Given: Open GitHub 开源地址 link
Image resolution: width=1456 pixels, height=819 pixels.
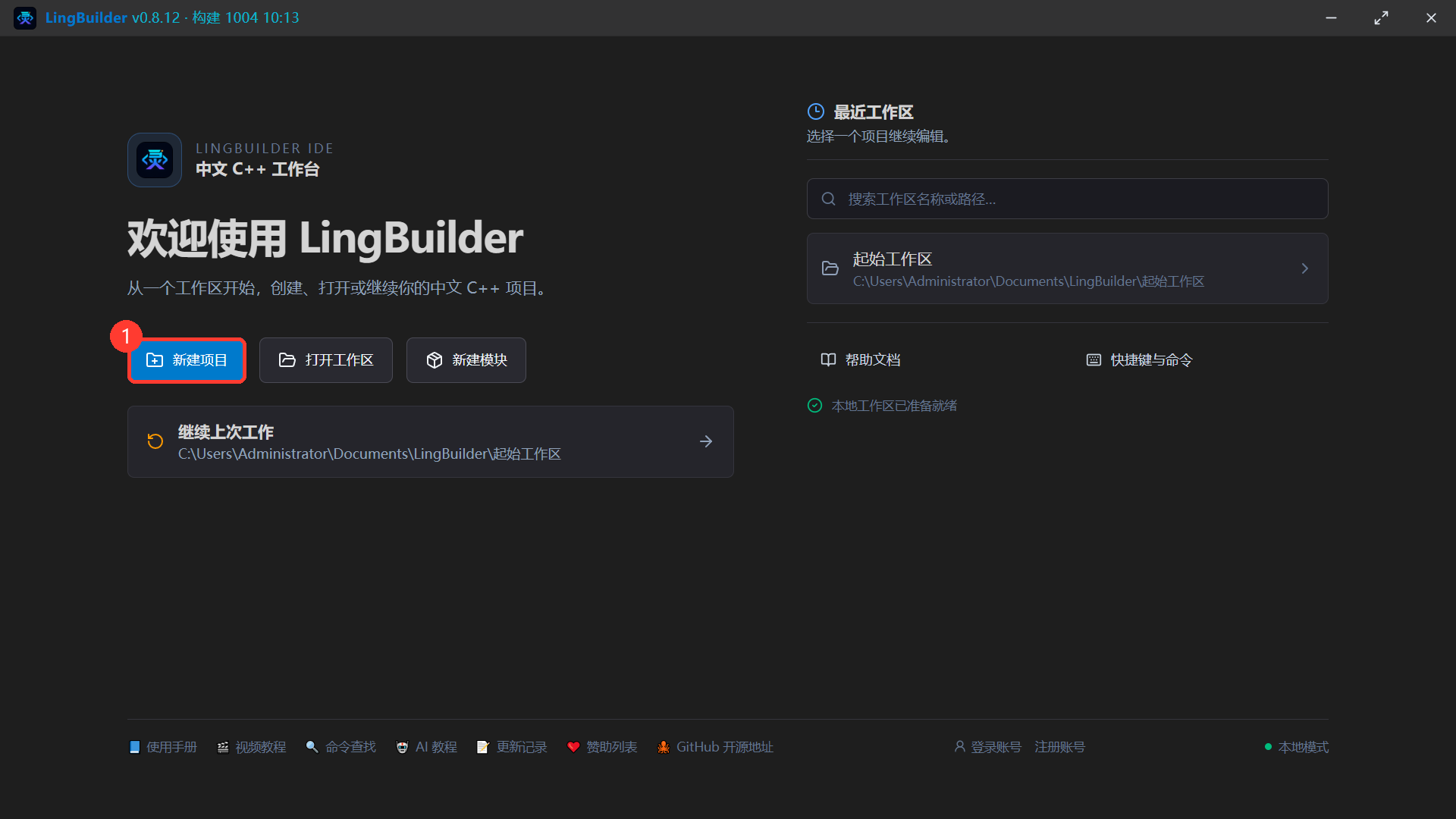Looking at the screenshot, I should (x=715, y=747).
